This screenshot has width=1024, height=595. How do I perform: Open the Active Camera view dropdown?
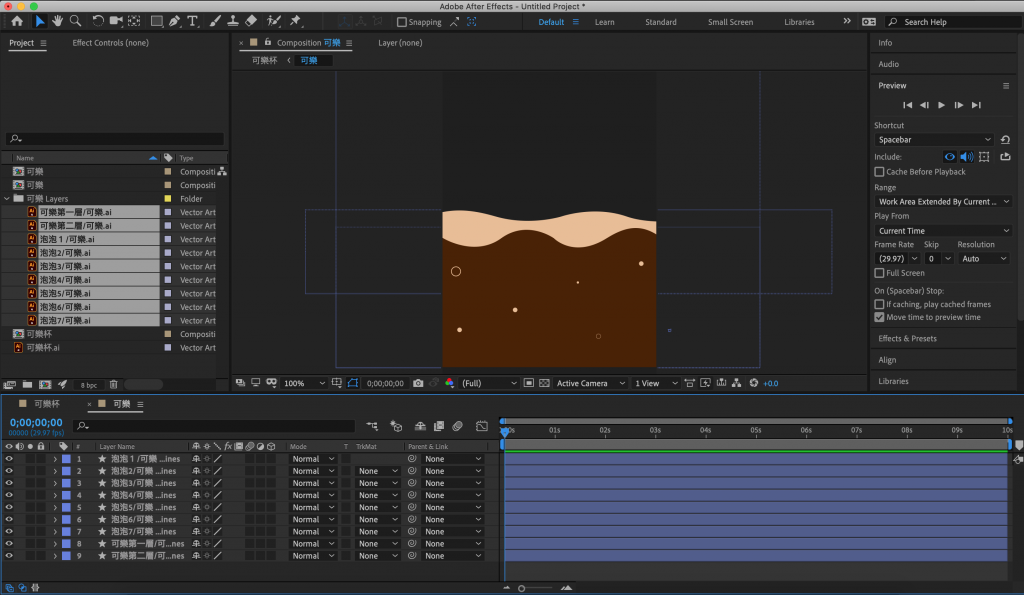pyautogui.click(x=589, y=383)
